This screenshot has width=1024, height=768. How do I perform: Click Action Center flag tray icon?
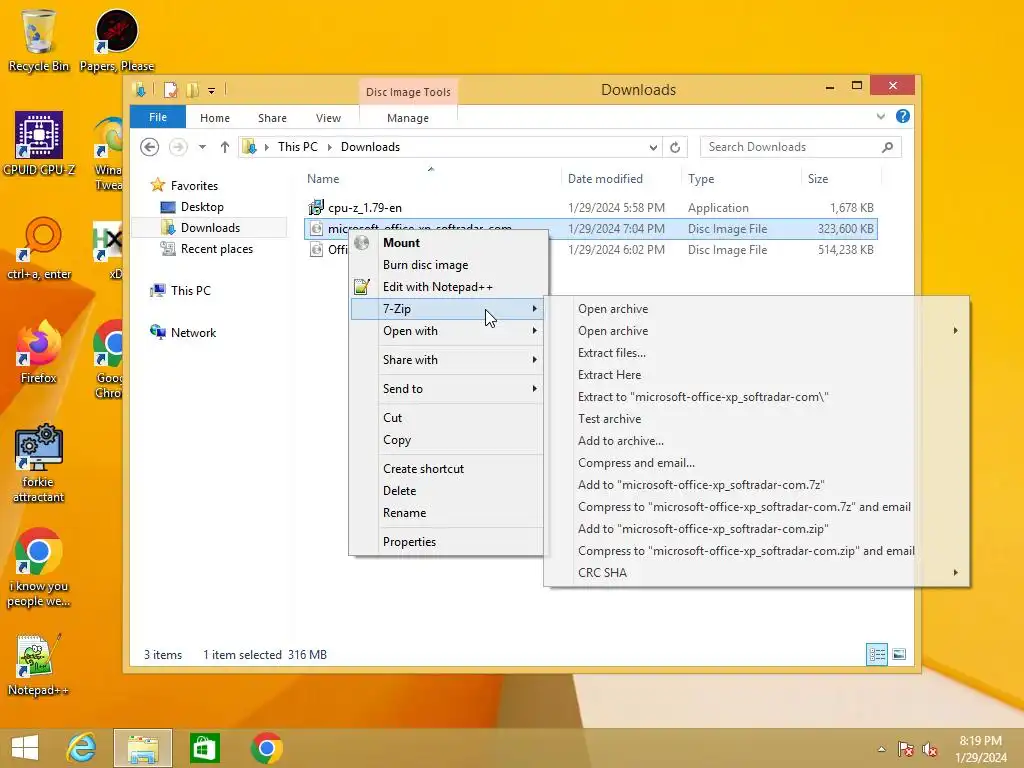click(x=906, y=749)
